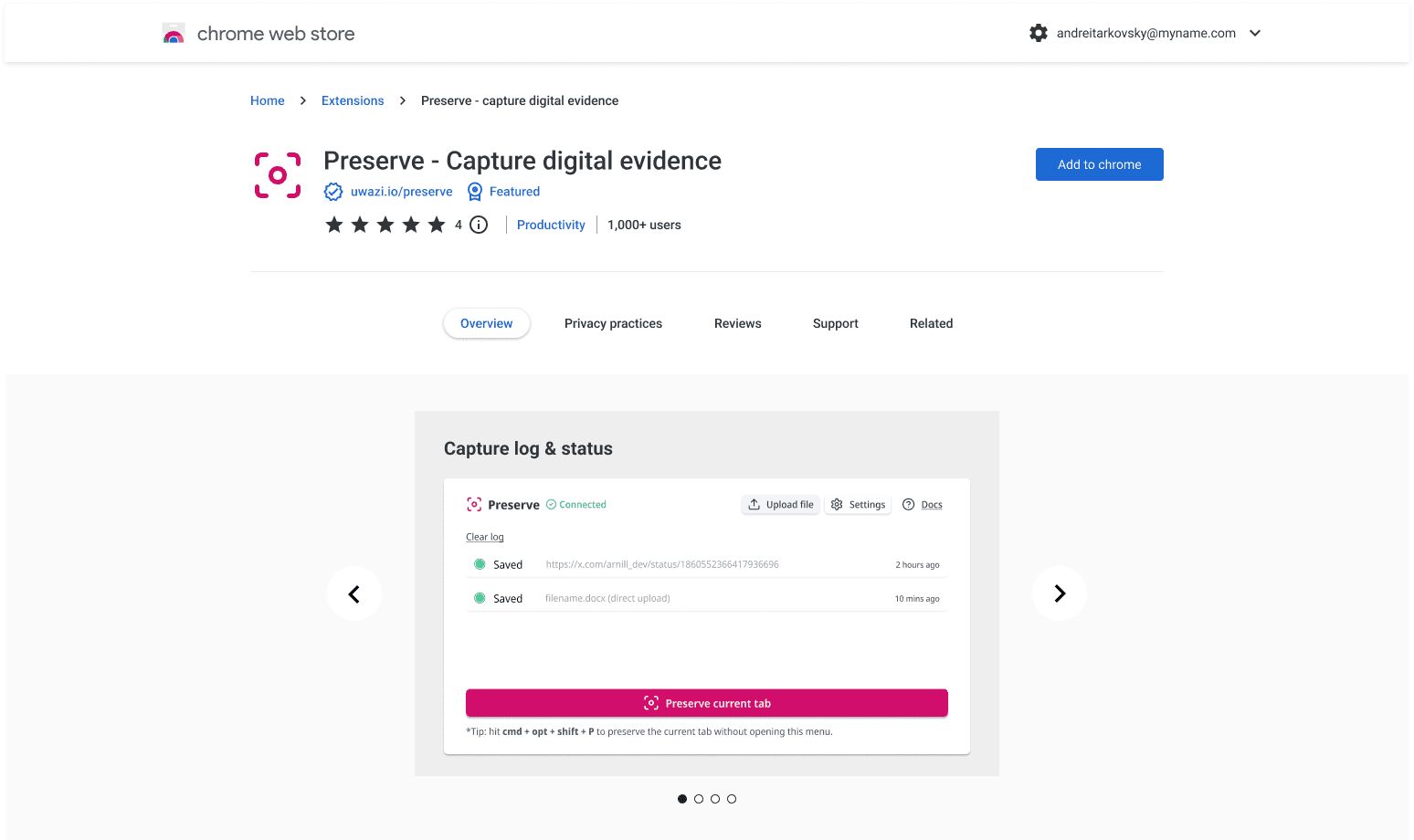Select the green dot beside the x.com entry
Viewport: 1414px width, 840px height.
(480, 564)
